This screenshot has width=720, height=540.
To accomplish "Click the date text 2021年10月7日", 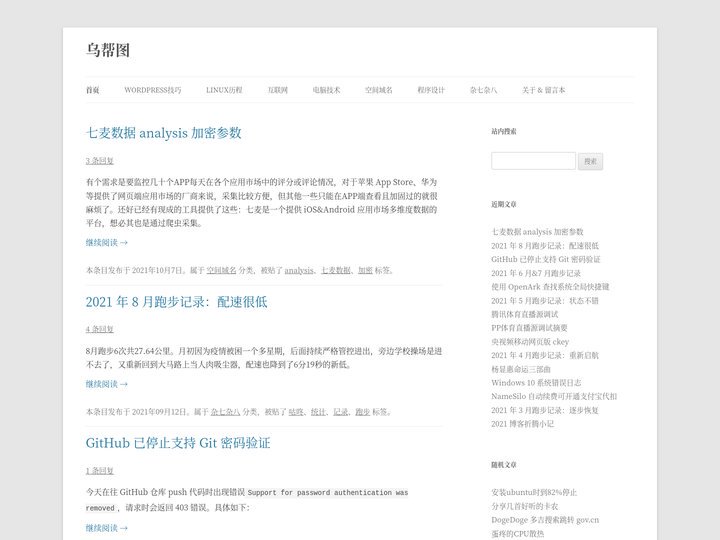I will point(157,270).
